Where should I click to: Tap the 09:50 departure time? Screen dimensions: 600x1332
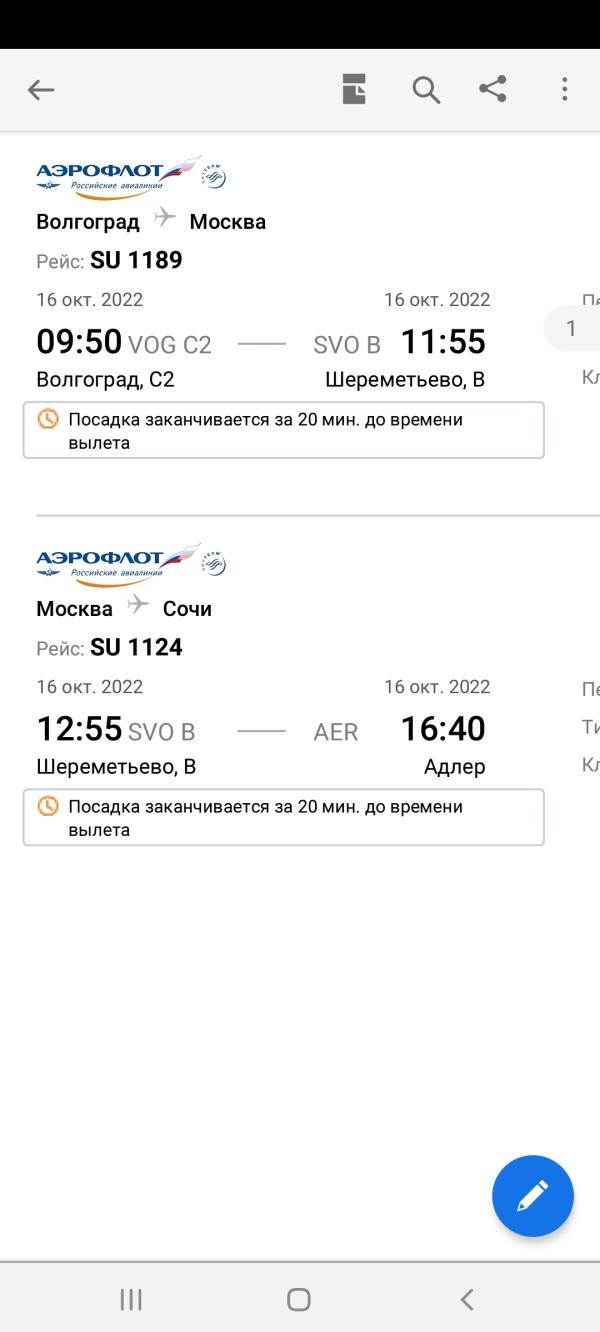pyautogui.click(x=79, y=342)
